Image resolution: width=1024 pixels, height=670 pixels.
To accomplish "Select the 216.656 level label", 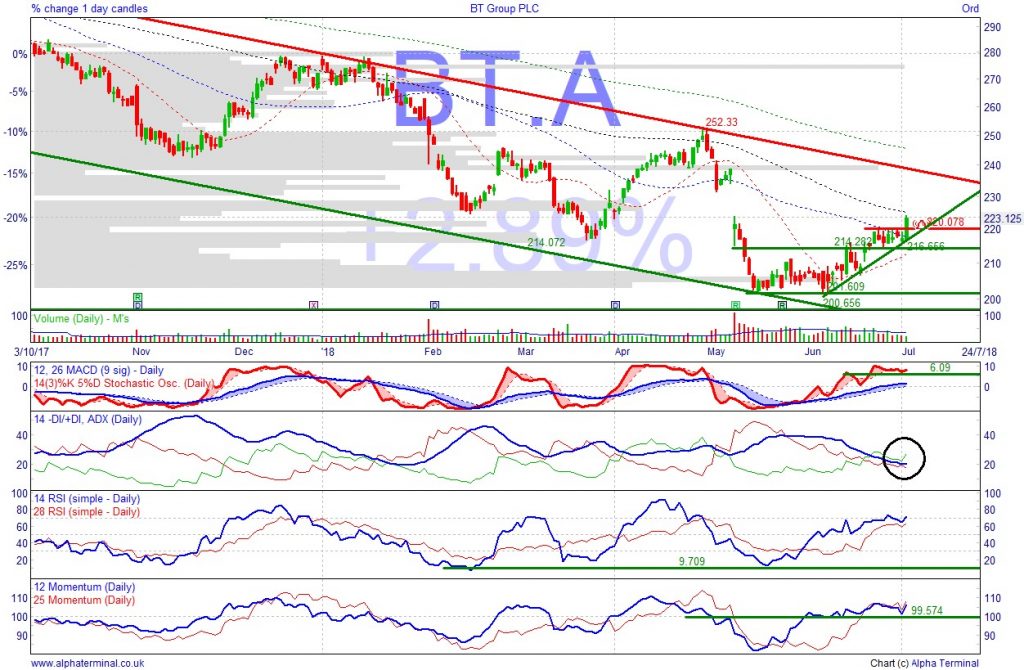I will (x=925, y=246).
